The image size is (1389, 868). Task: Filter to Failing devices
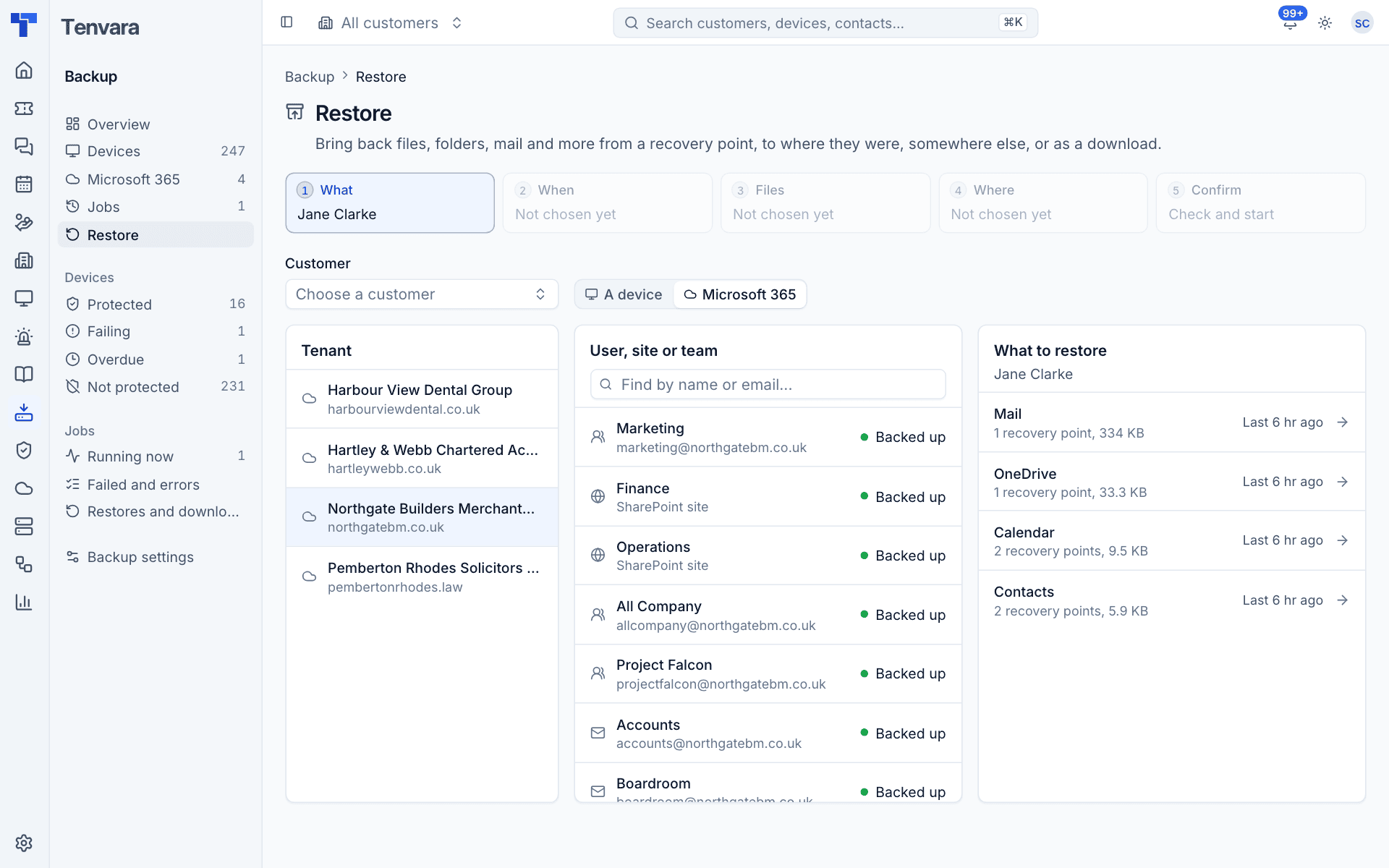pyautogui.click(x=156, y=331)
